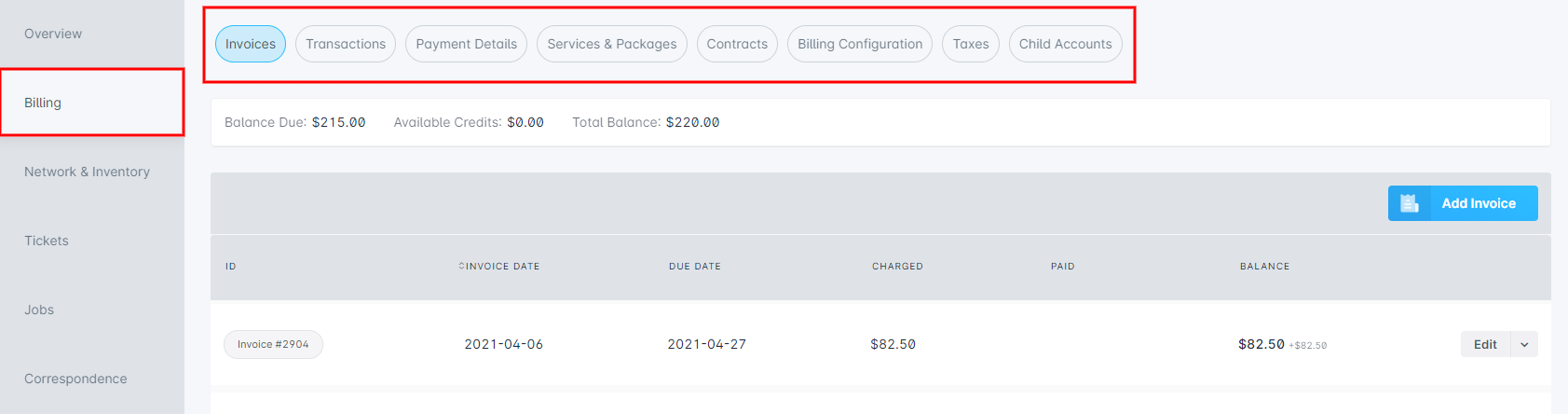Viewport: 1568px width, 414px height.
Task: Switch to Billing Configuration tab
Action: [x=860, y=44]
